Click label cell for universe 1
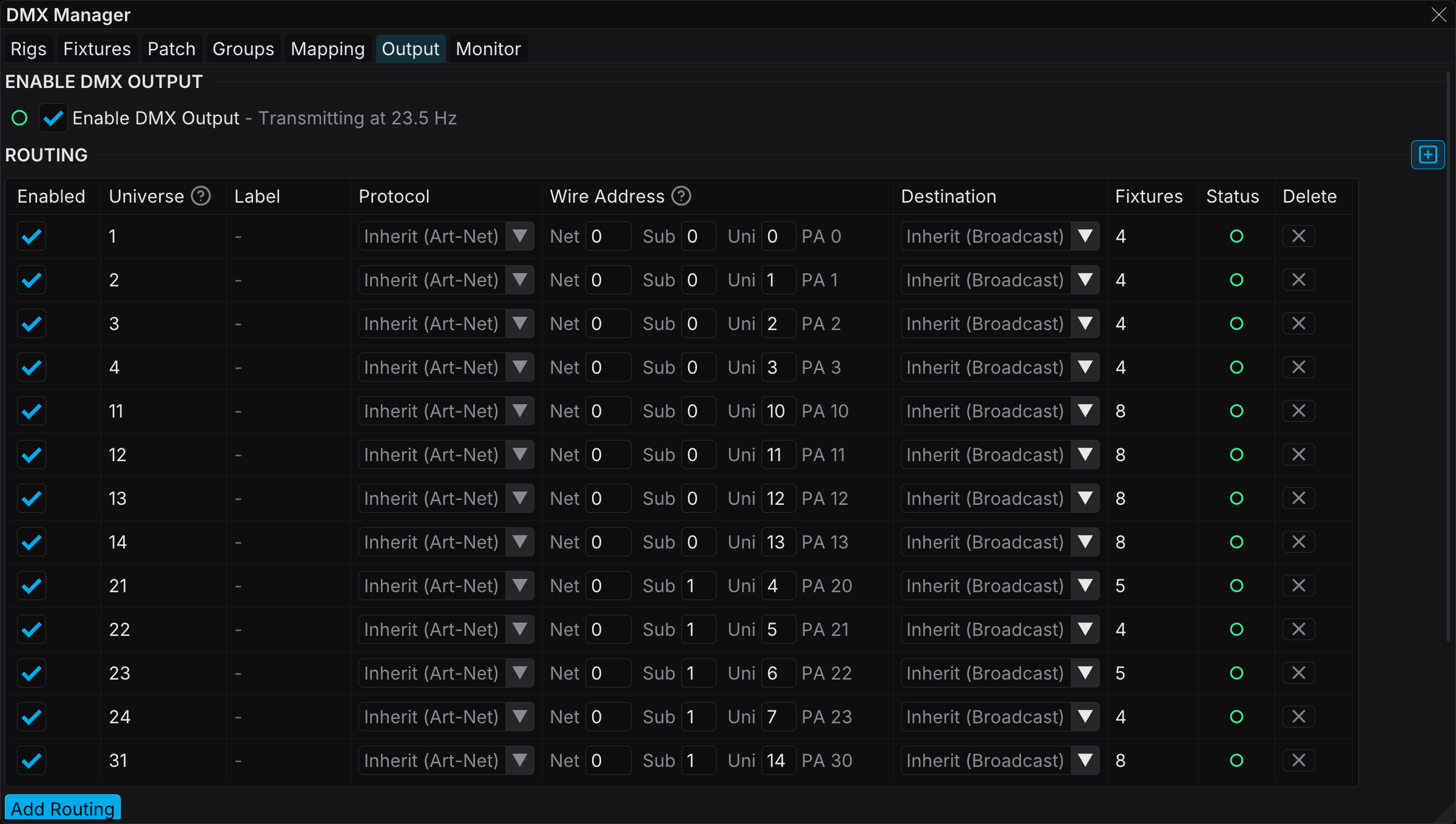 click(289, 236)
